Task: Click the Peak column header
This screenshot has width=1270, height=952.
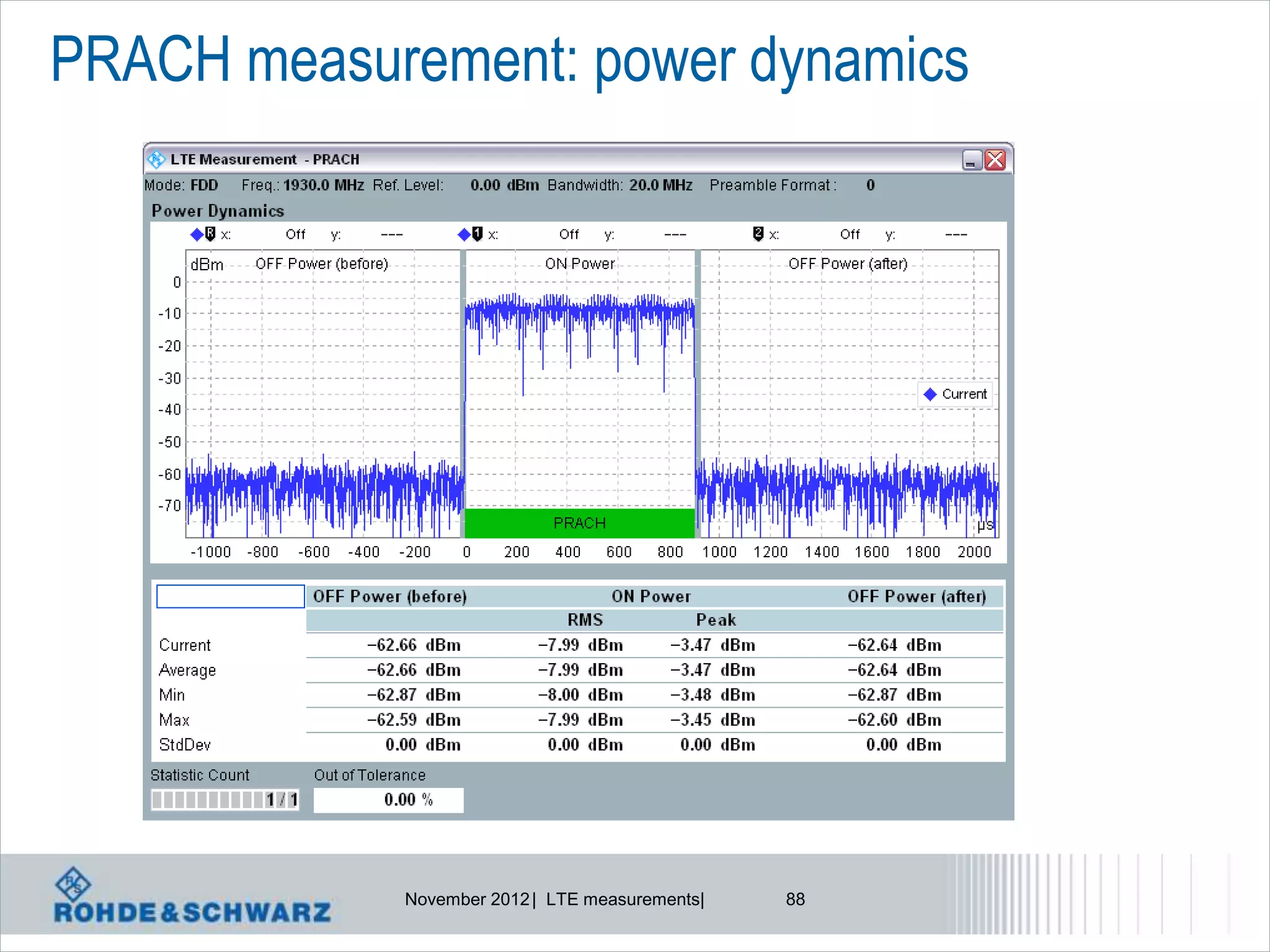Action: (716, 620)
